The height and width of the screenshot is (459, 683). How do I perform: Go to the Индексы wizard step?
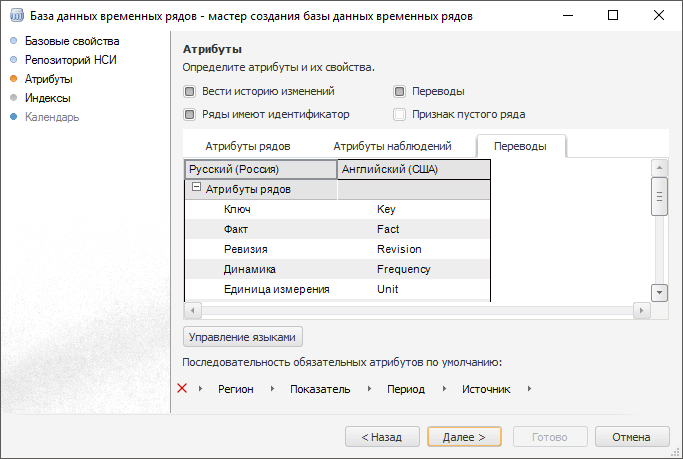[x=47, y=98]
